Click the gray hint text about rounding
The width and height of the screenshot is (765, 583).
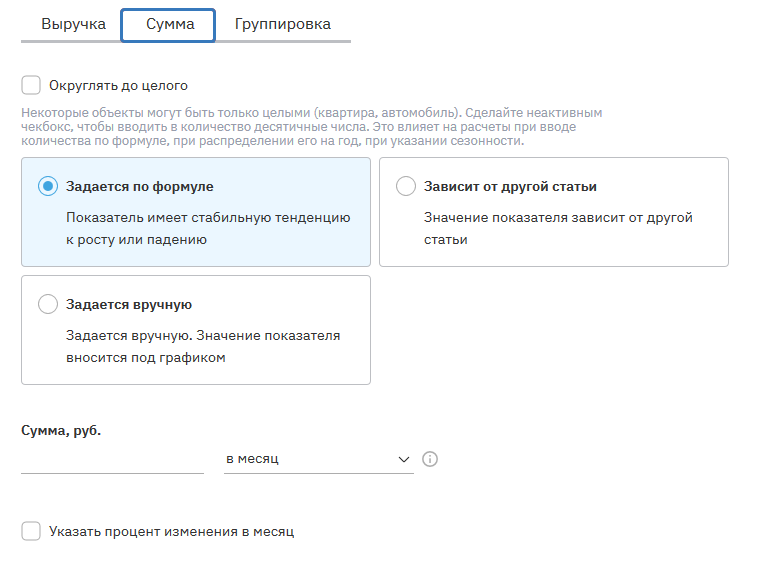pos(311,128)
